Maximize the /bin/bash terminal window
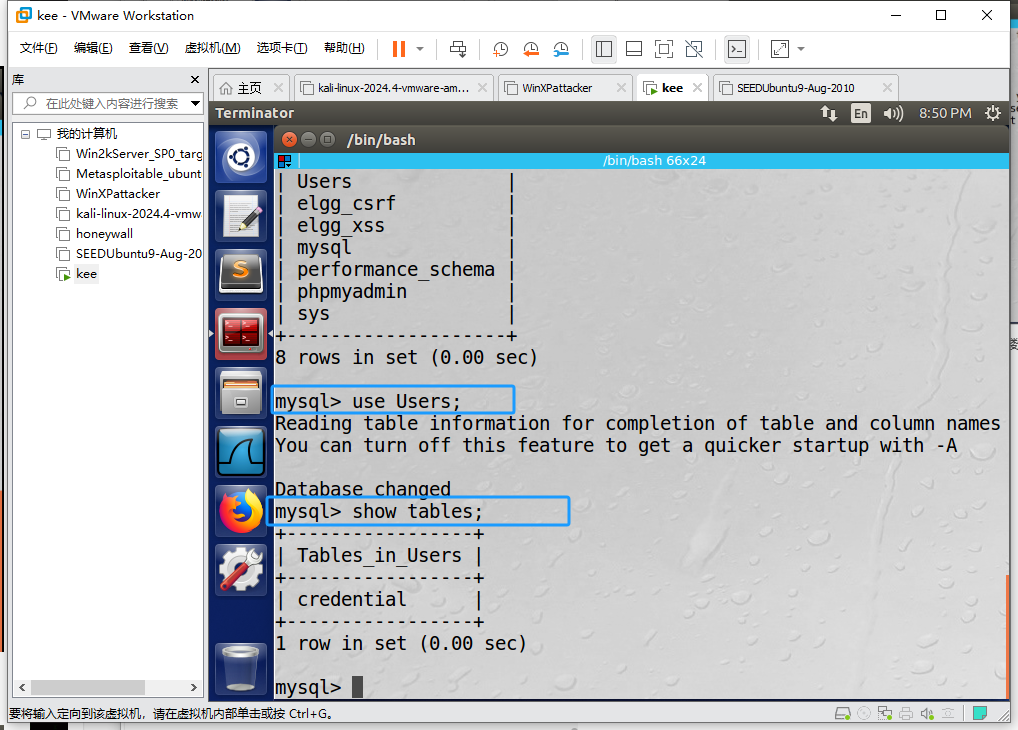Screen dimensions: 1018x730 pyautogui.click(x=327, y=140)
